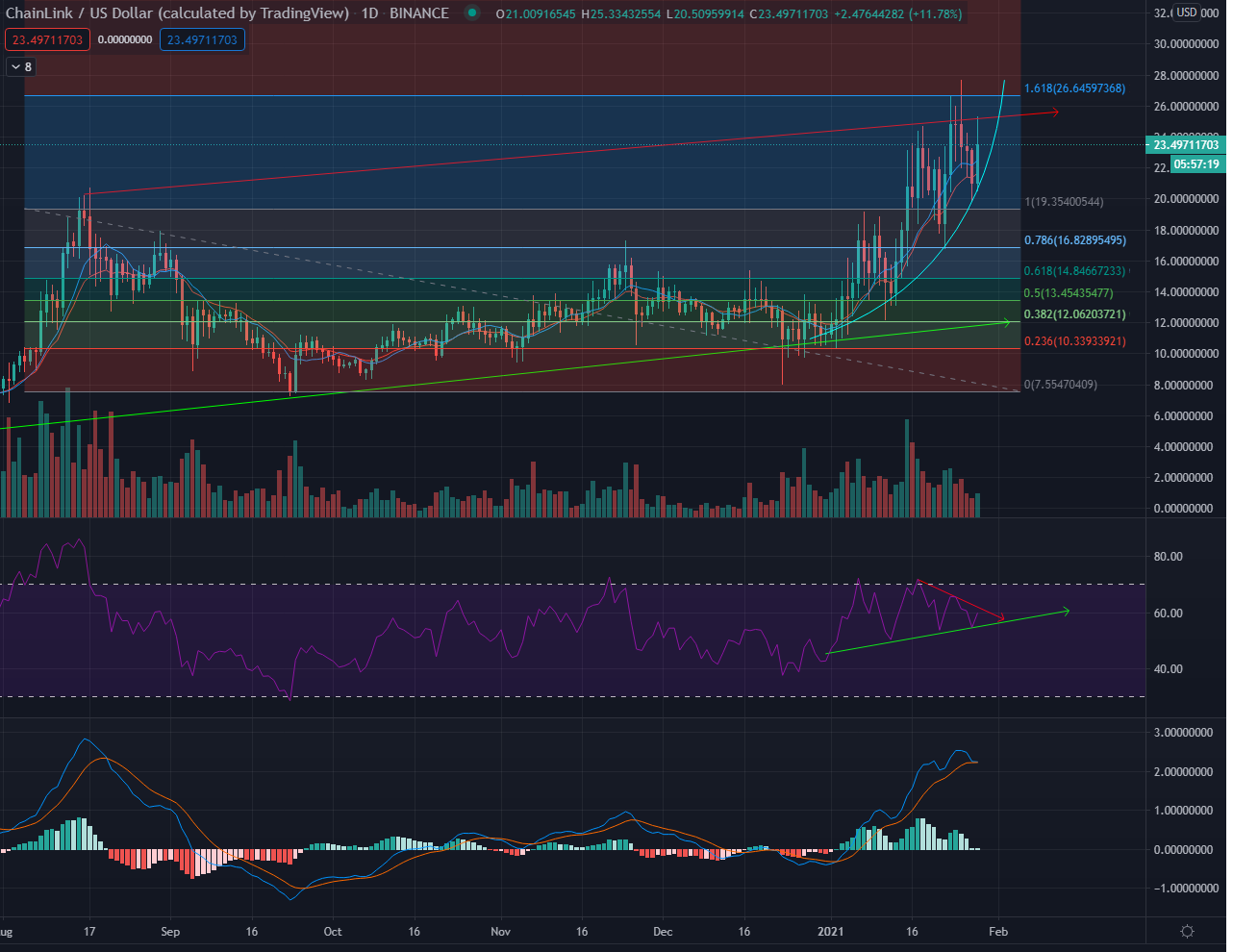Click the 0.236(10.33933921) Fibonacci label
1233x952 pixels.
coord(1074,341)
